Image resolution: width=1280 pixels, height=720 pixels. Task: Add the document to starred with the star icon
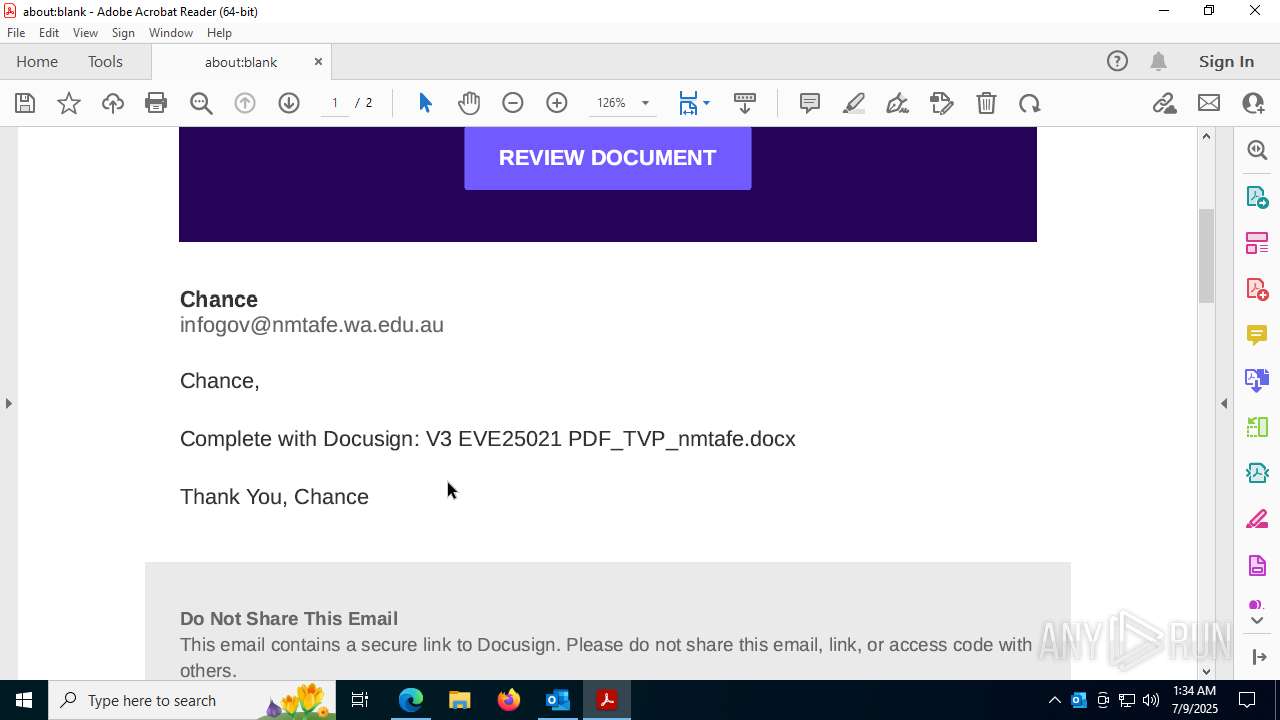pos(69,103)
